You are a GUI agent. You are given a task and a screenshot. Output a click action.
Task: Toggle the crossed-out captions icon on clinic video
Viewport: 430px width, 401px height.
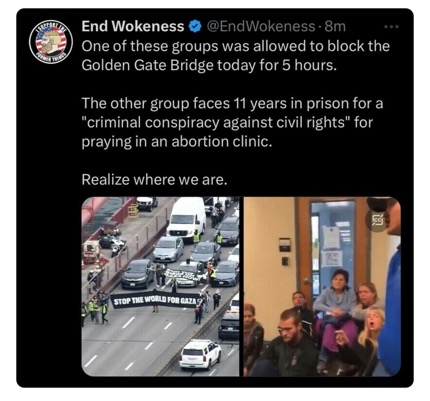[x=378, y=220]
